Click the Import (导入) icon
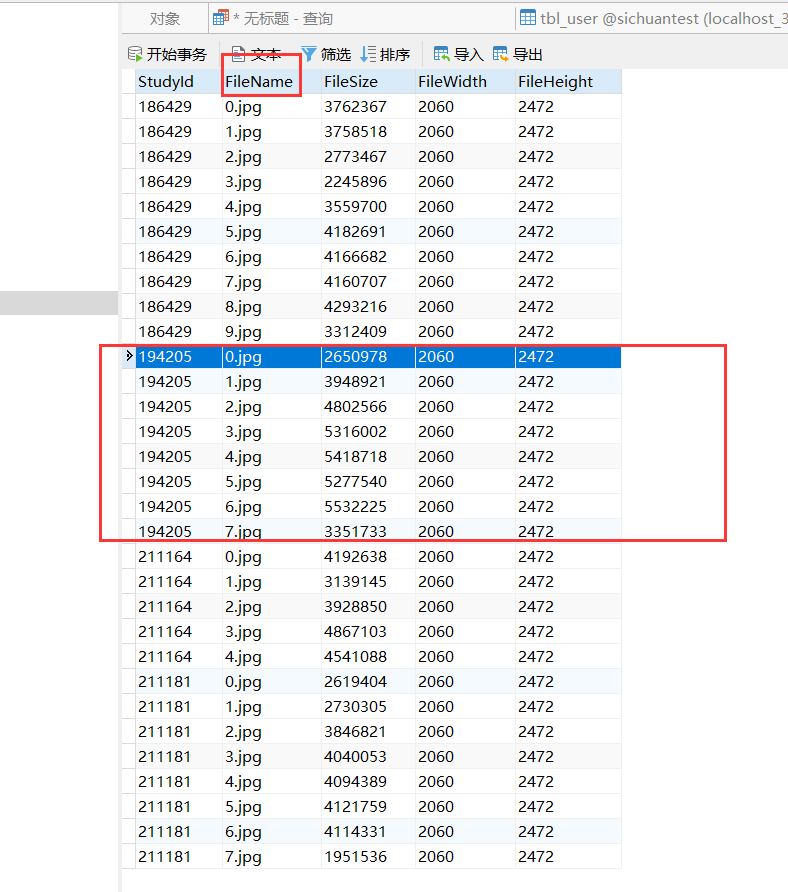This screenshot has width=788, height=892. [x=442, y=54]
